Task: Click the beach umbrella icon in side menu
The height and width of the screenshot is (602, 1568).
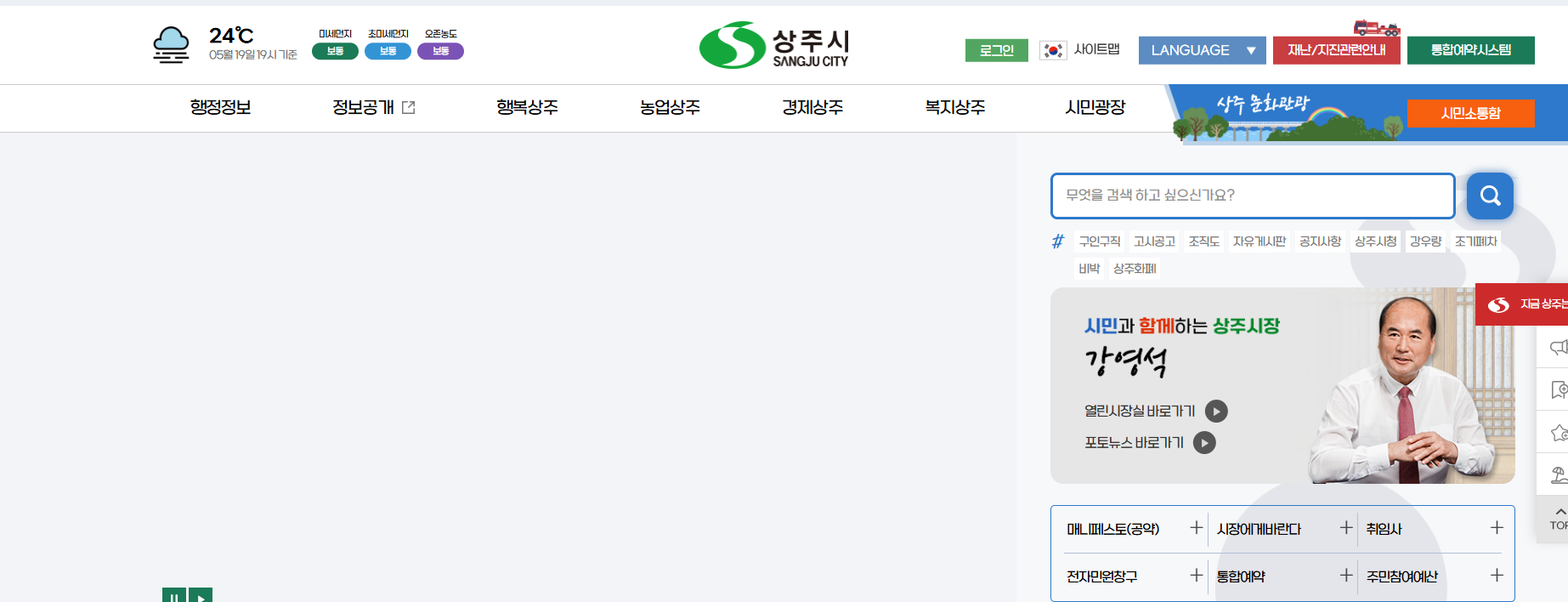Action: 1559,474
